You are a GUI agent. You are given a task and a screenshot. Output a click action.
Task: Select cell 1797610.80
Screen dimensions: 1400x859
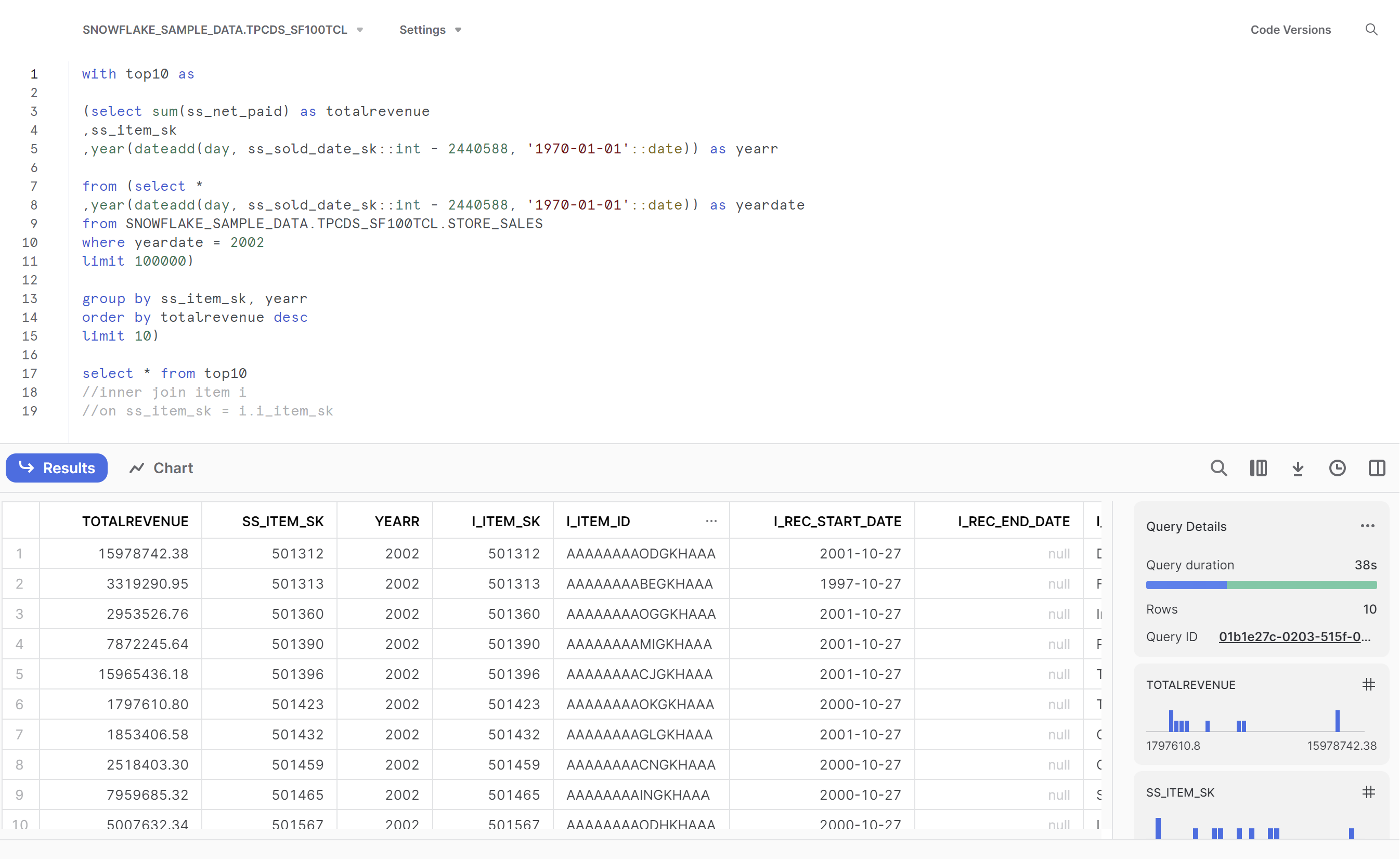121,705
